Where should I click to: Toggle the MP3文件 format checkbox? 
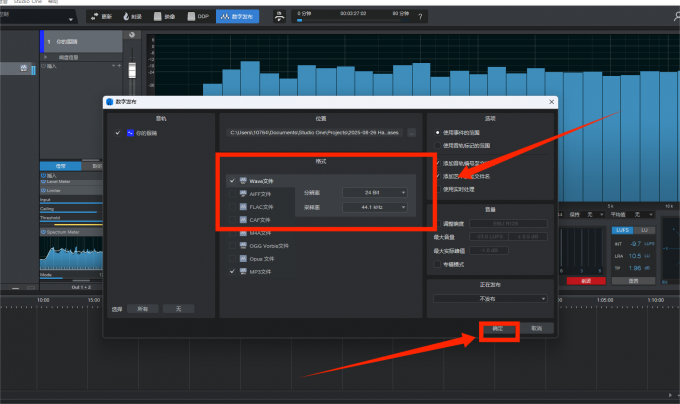(232, 271)
